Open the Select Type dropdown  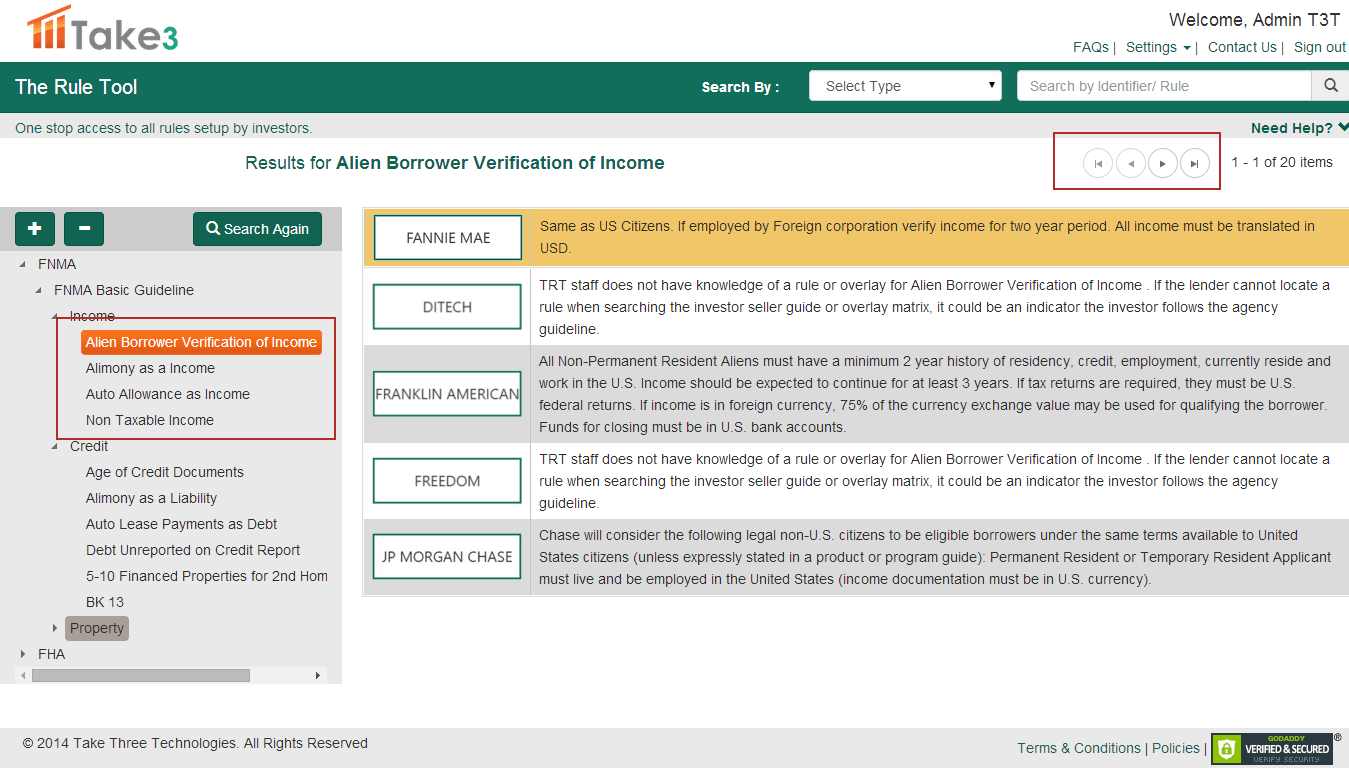[x=905, y=86]
